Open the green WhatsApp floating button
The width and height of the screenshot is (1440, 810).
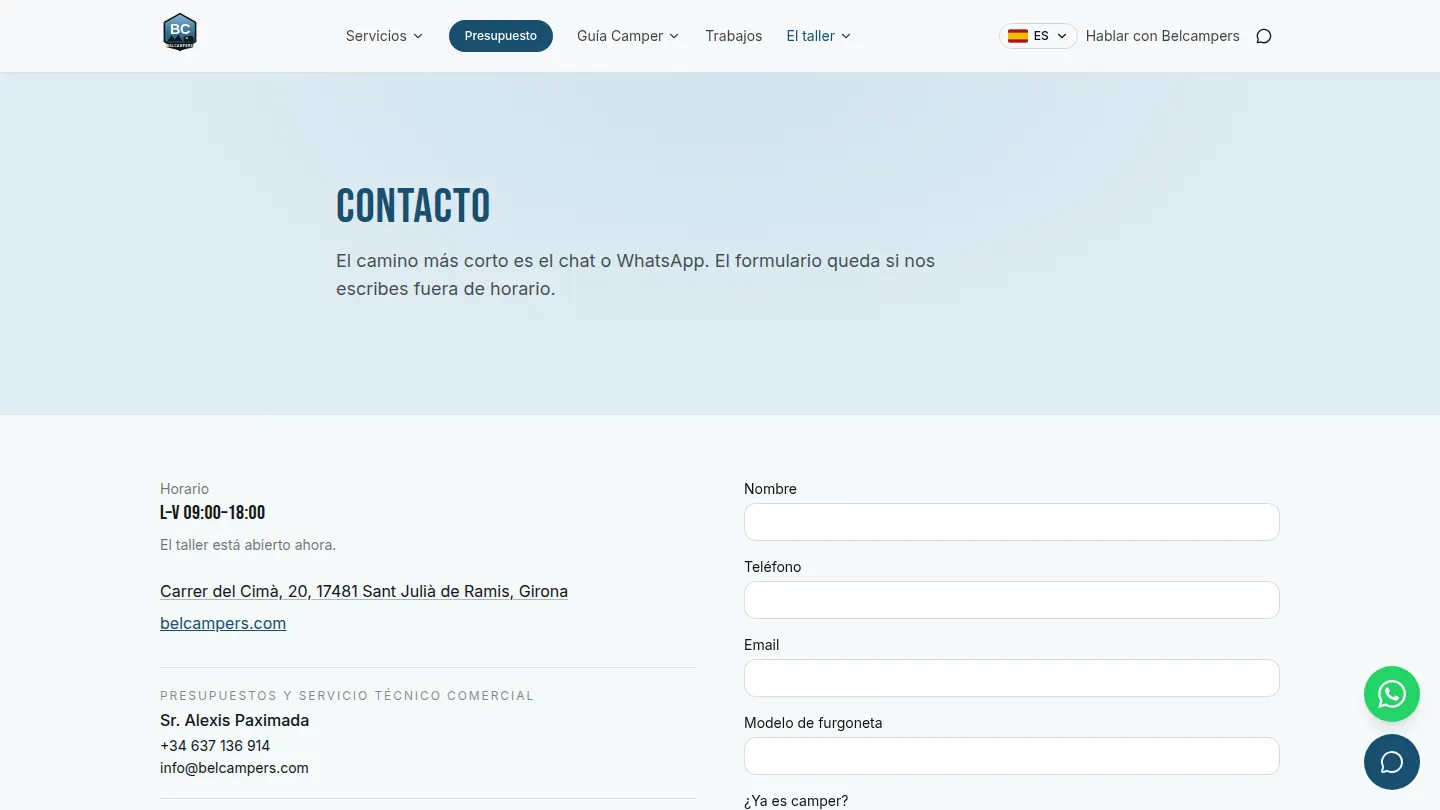(x=1392, y=694)
